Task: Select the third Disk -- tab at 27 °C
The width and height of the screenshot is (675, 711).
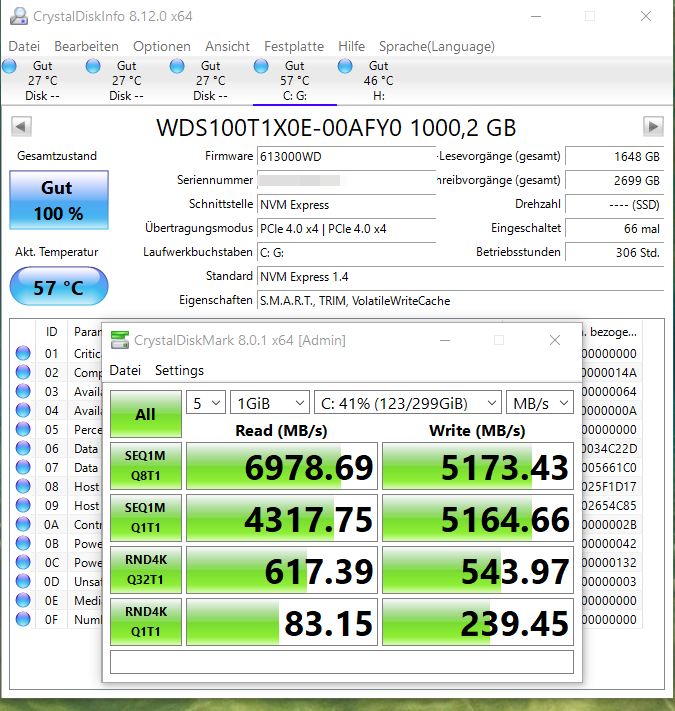Action: [210, 81]
